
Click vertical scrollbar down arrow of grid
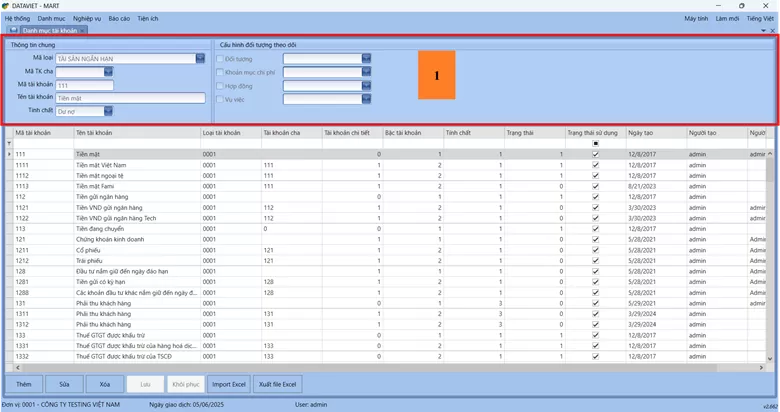770,358
